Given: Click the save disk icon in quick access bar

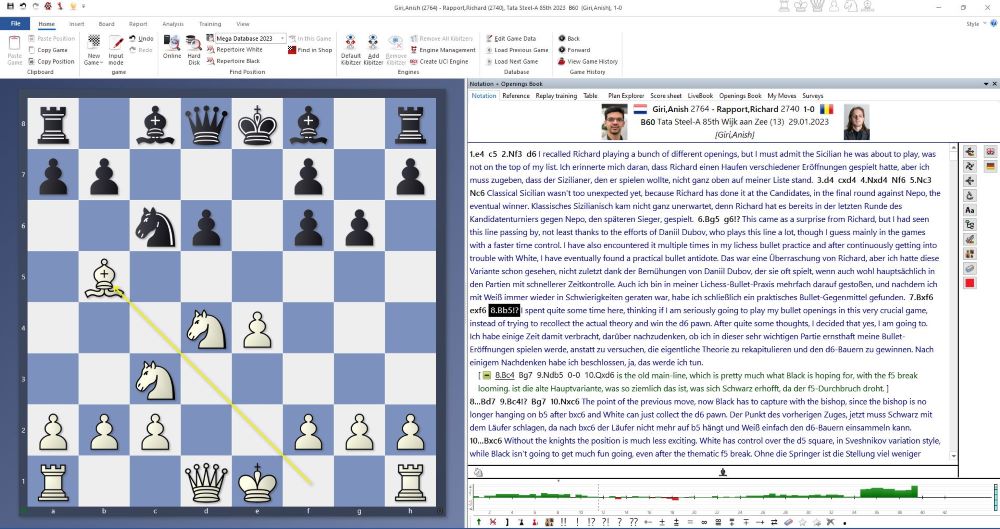Looking at the screenshot, I should (10, 6).
